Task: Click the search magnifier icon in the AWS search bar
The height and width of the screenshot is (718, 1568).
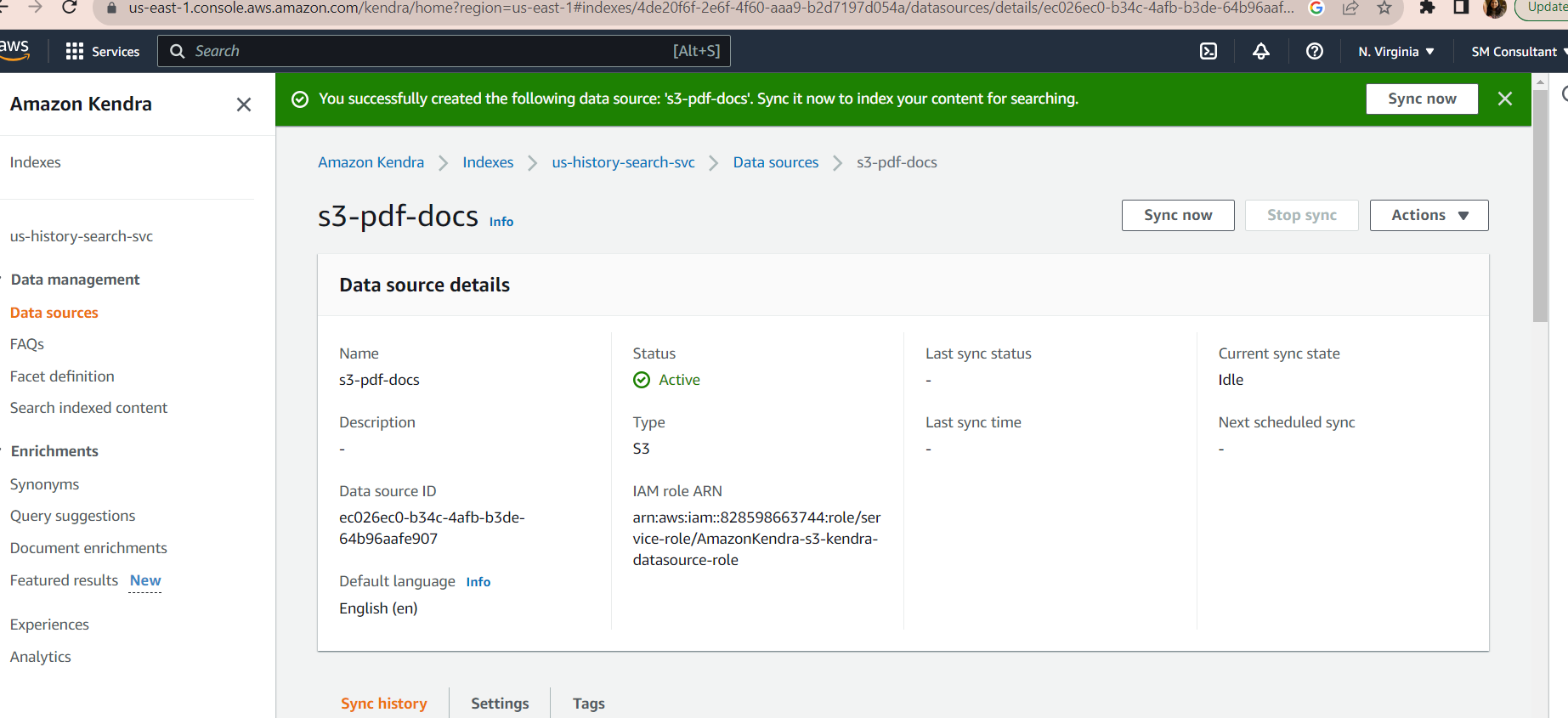Action: click(178, 51)
